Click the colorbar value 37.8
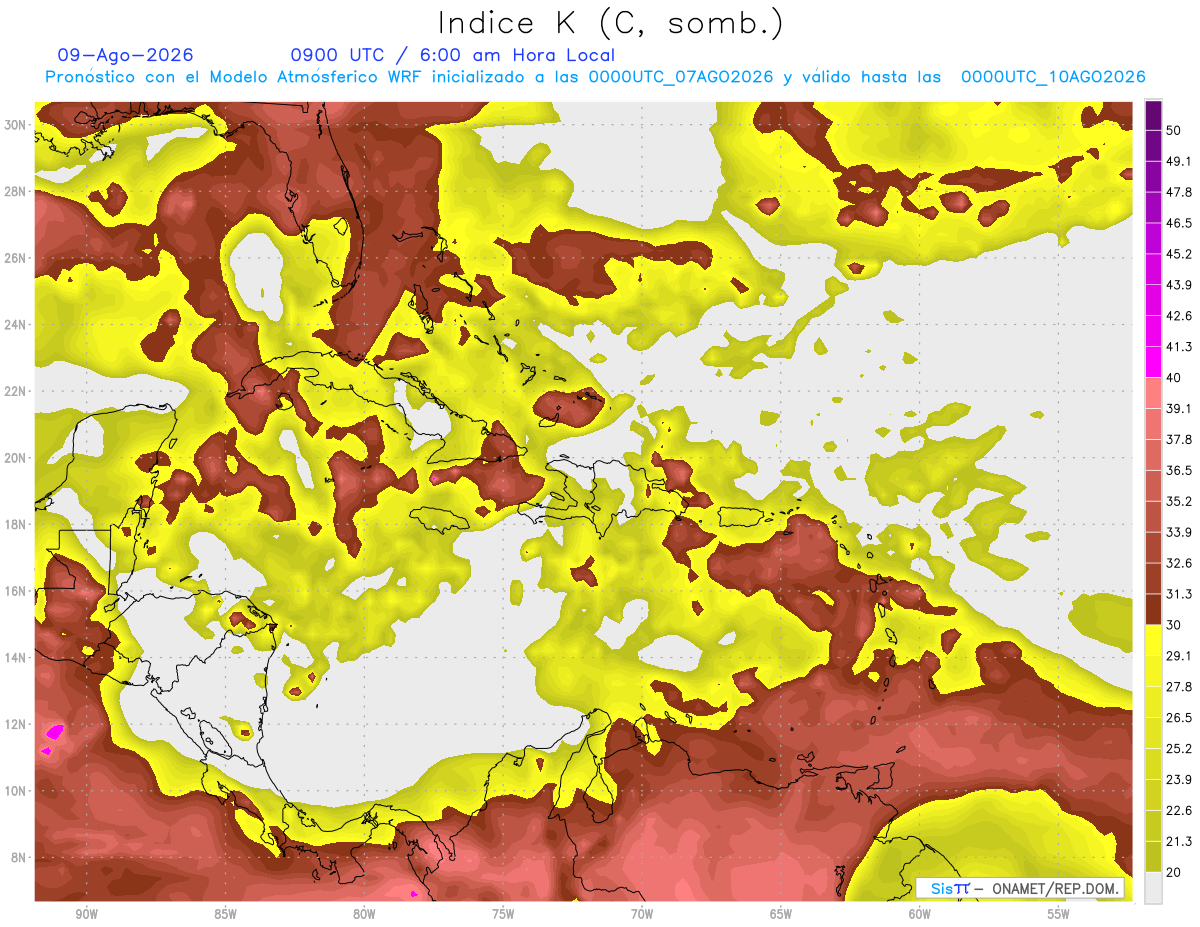The height and width of the screenshot is (927, 1200). coord(1179,439)
